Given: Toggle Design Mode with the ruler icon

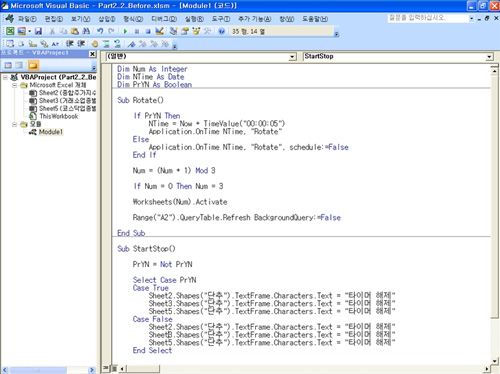Looking at the screenshot, I should click(x=160, y=31).
